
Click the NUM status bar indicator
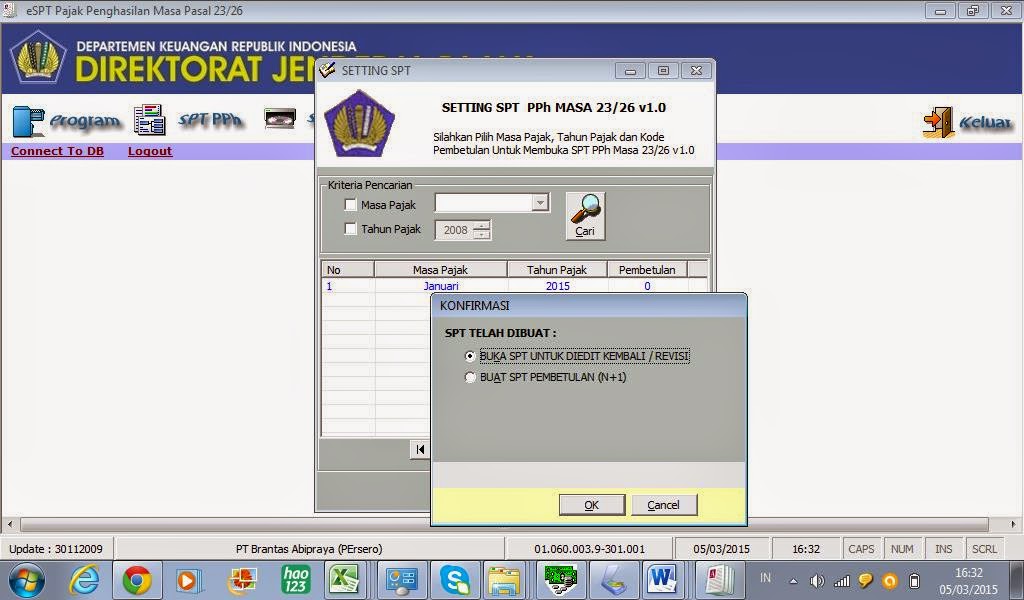(x=902, y=549)
